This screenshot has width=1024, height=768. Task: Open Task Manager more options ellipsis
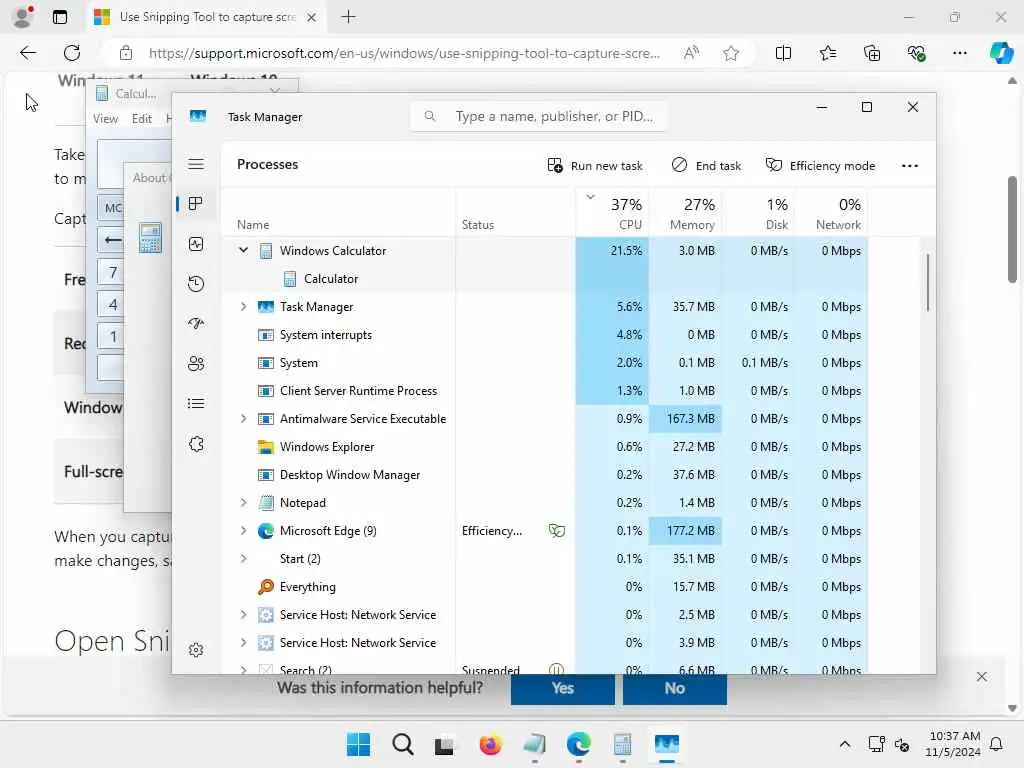click(910, 166)
